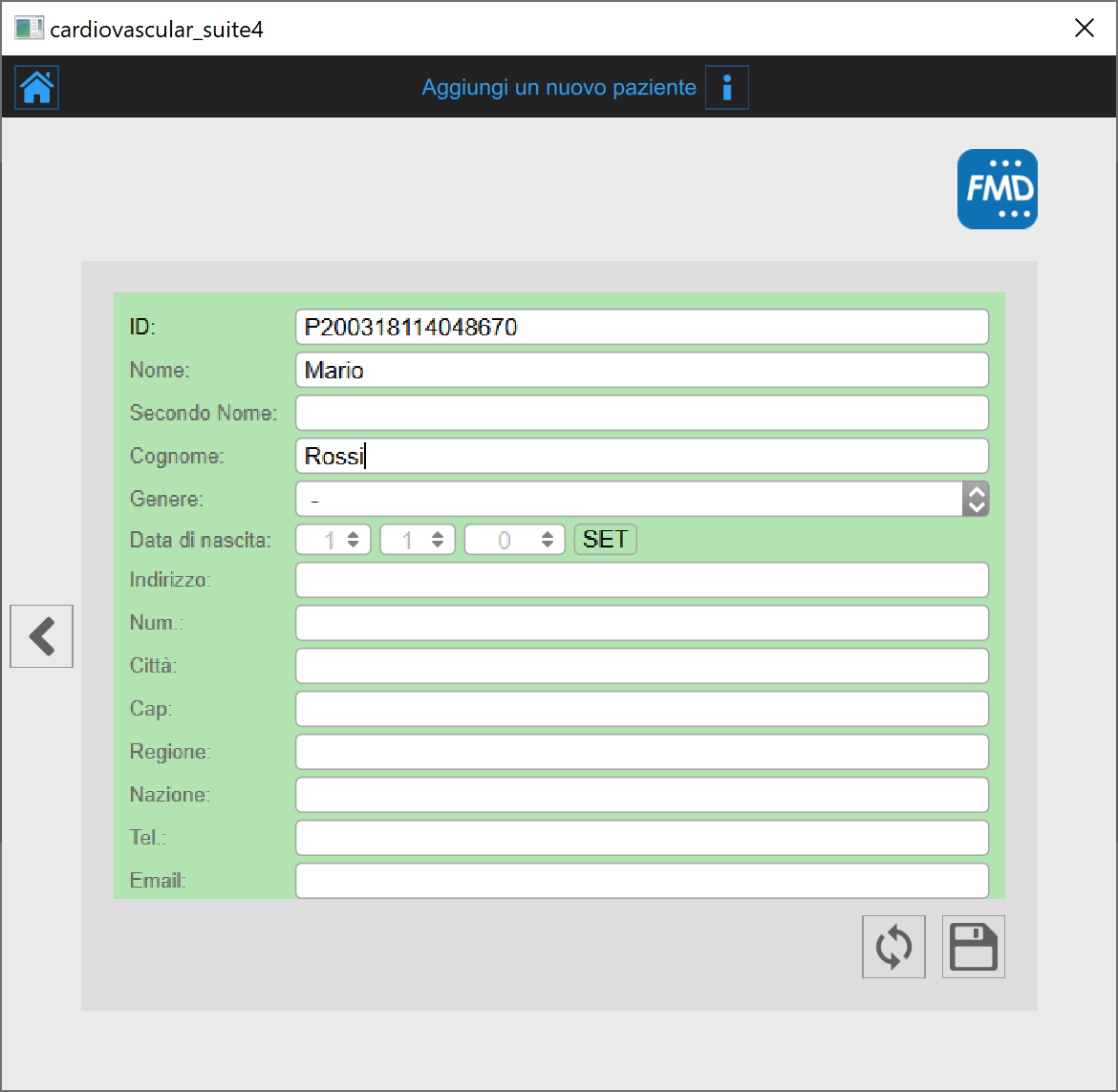
Task: Click the app icon in title bar
Action: [29, 29]
